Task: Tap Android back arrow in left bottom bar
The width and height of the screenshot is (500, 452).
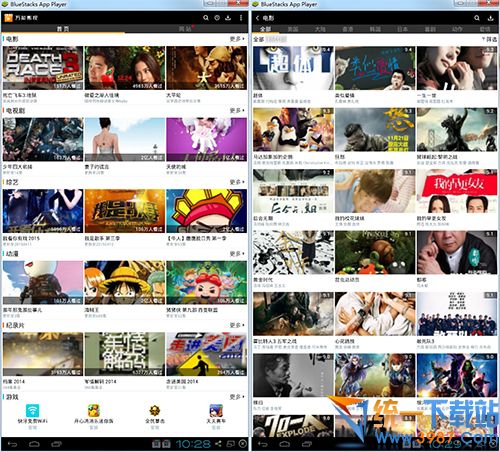Action: point(12,444)
